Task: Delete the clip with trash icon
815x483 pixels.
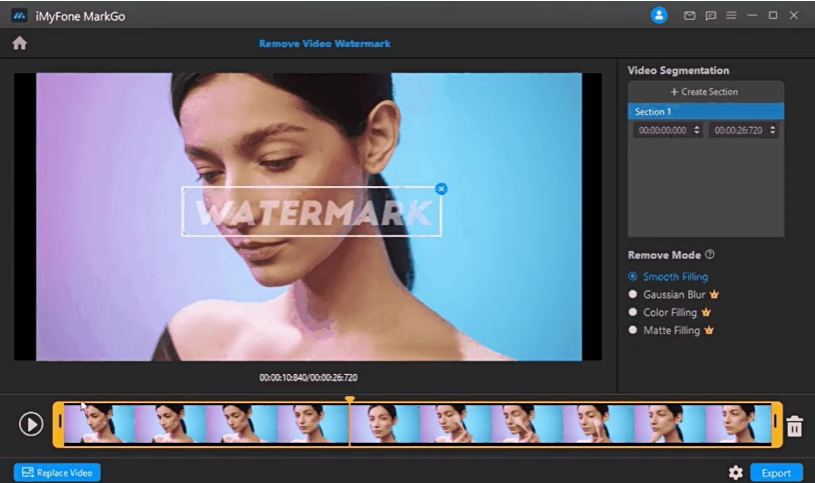Action: 794,426
